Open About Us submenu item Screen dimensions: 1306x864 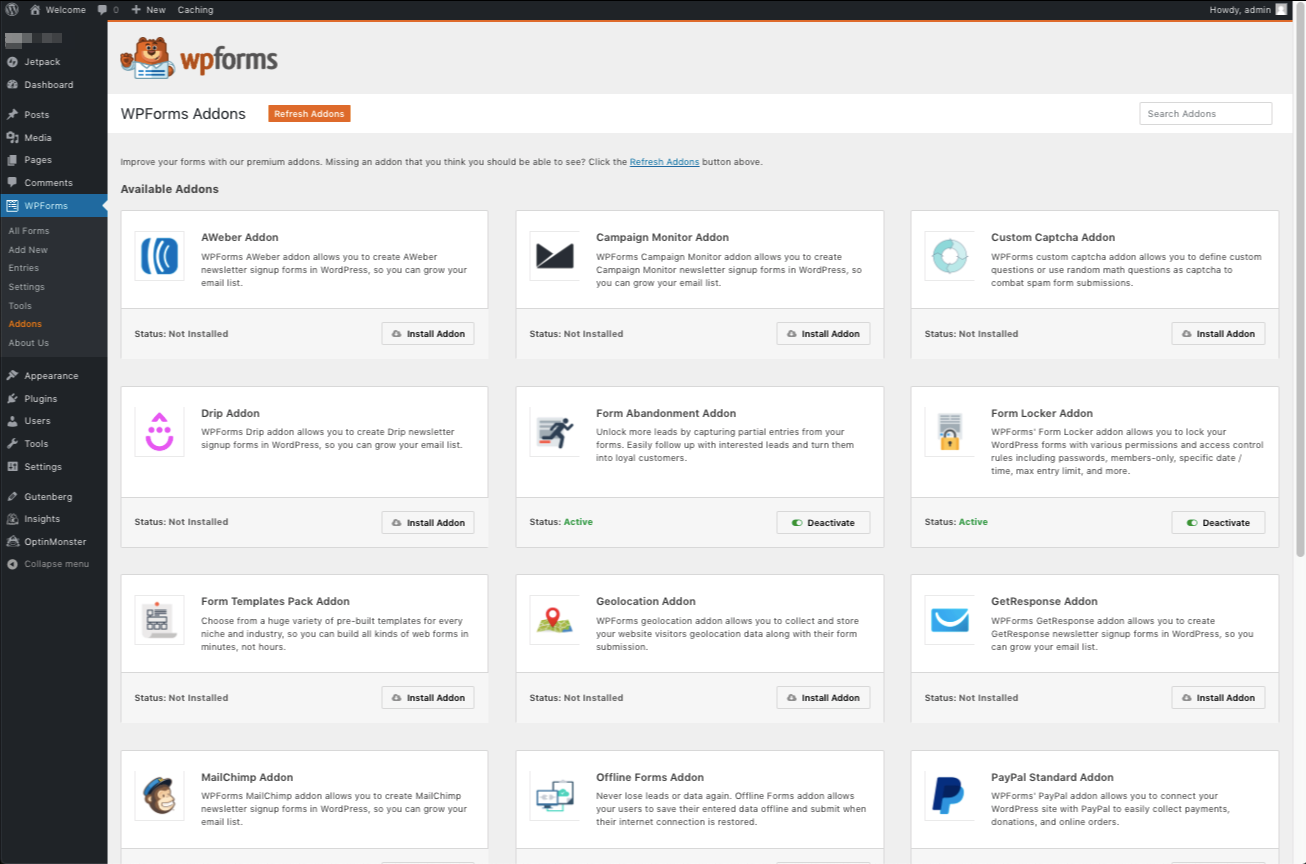[x=28, y=343]
